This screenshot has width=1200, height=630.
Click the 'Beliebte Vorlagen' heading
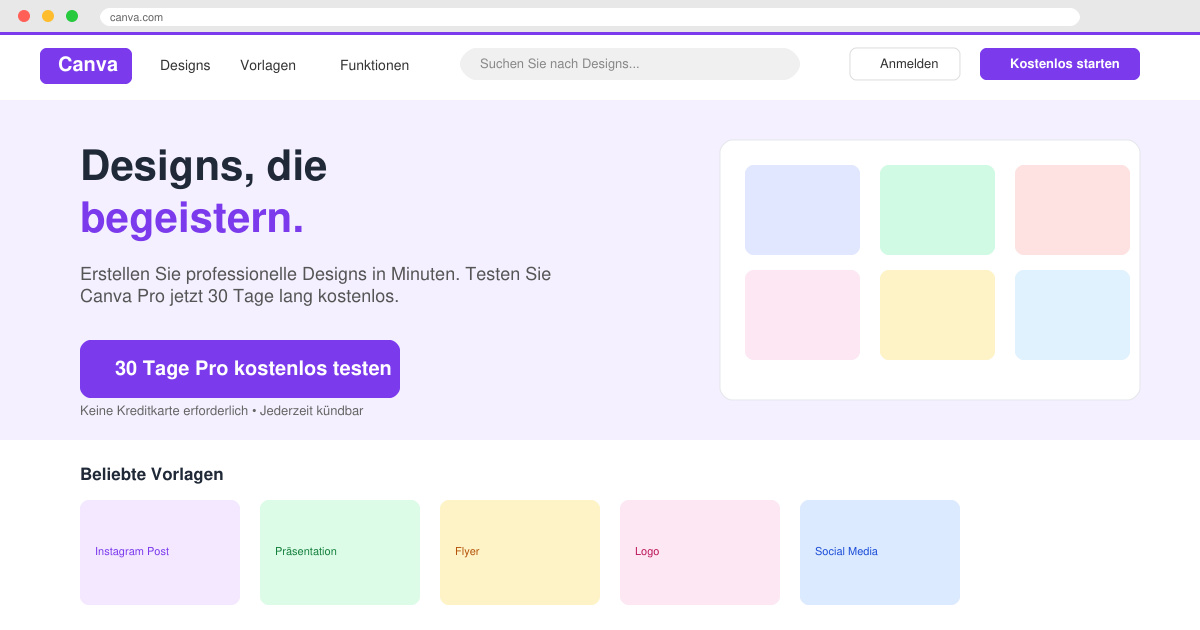(152, 474)
